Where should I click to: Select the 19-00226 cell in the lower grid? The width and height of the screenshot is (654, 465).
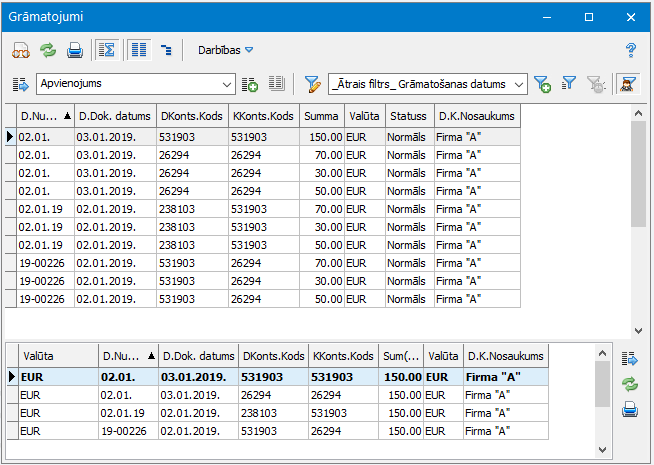(x=128, y=431)
